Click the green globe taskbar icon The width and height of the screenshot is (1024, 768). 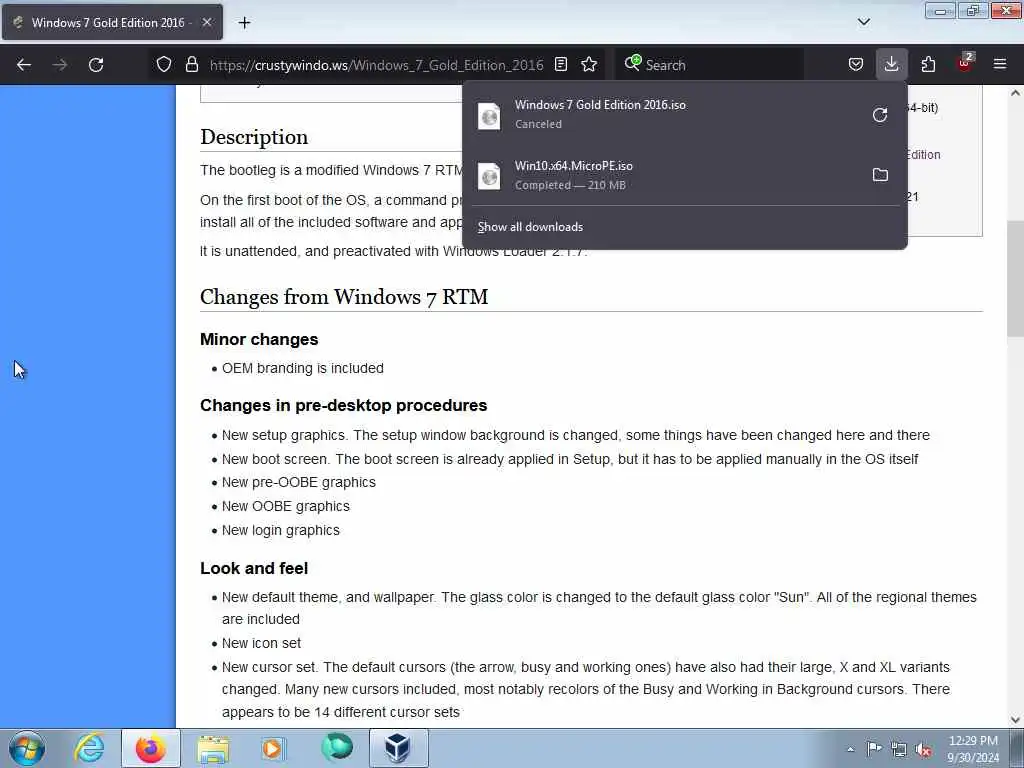click(x=336, y=747)
